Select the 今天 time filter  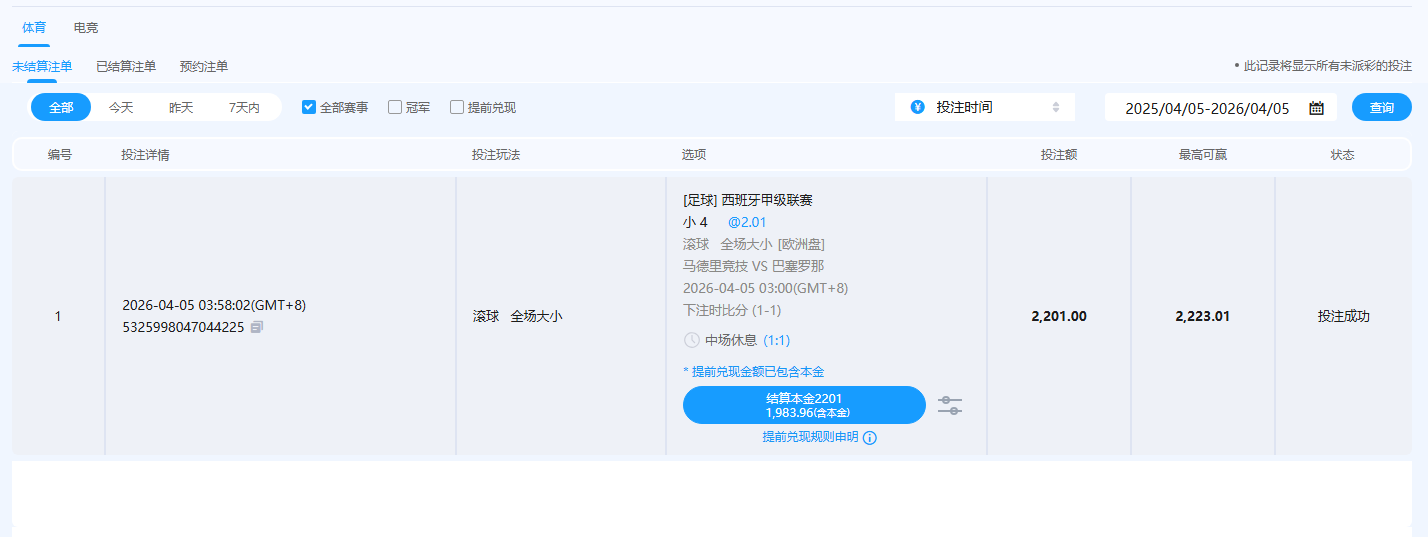tap(121, 107)
